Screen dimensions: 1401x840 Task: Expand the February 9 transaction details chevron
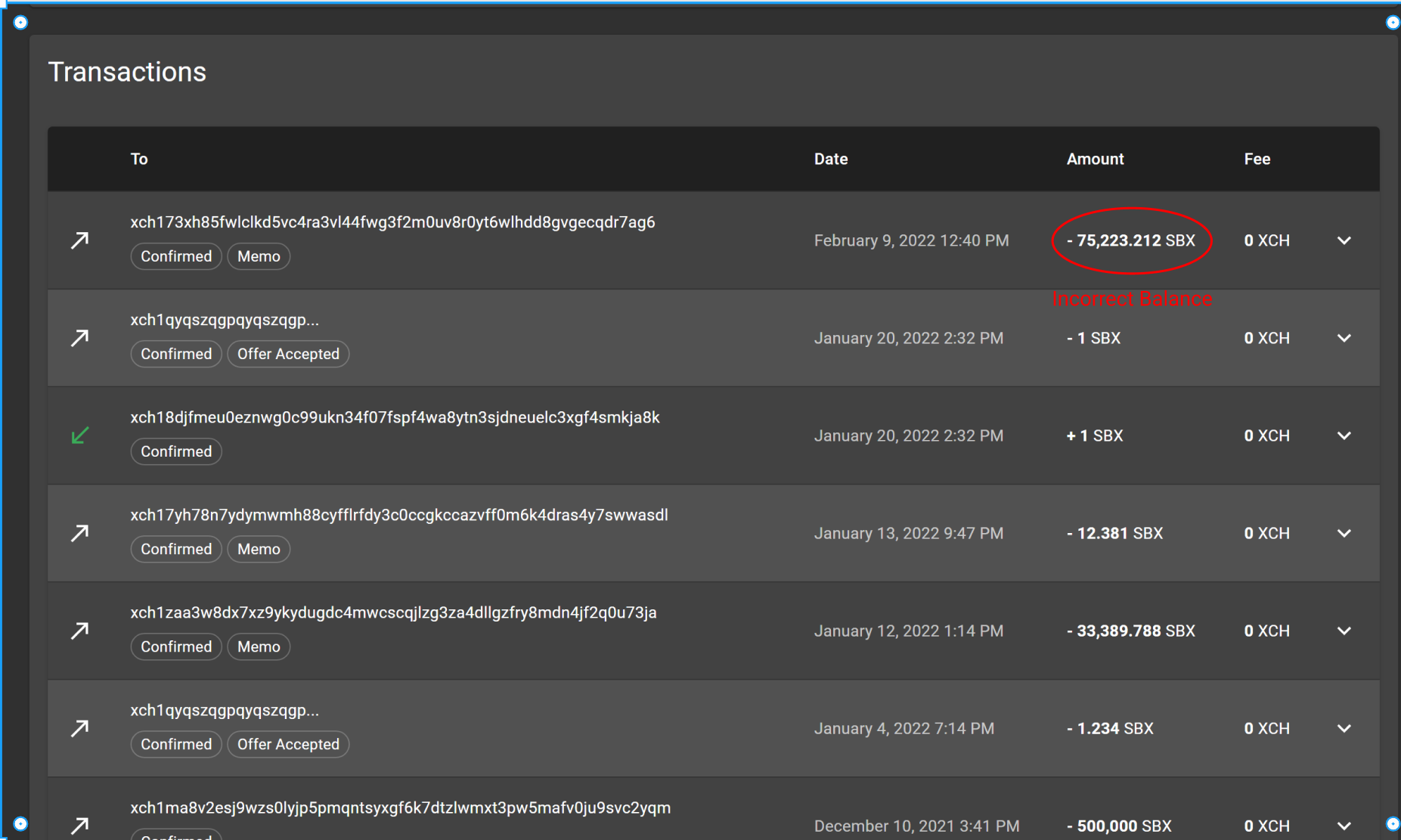(1345, 240)
